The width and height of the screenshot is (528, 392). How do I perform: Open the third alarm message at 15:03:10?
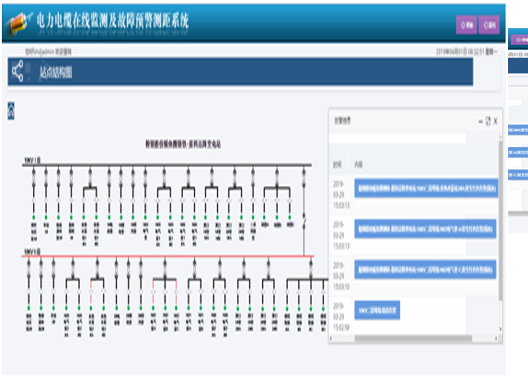425,269
